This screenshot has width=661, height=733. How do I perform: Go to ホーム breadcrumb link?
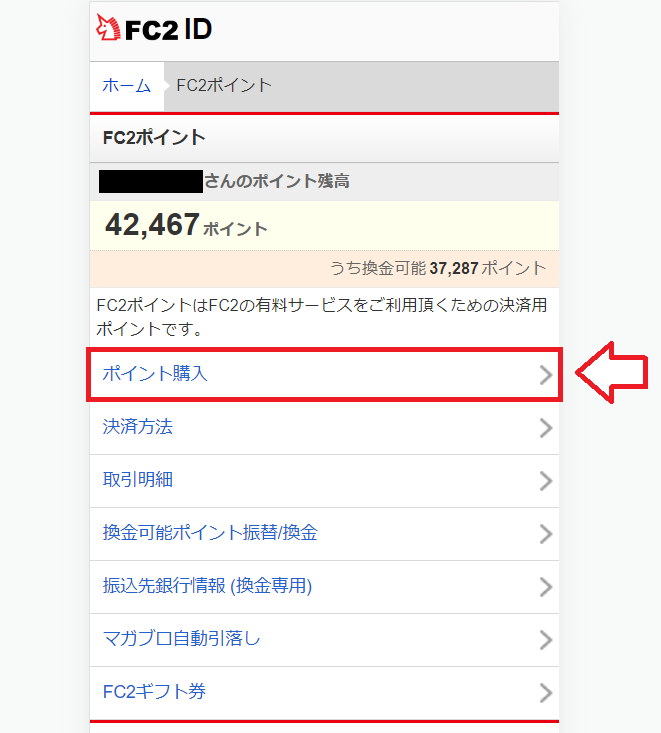(127, 86)
